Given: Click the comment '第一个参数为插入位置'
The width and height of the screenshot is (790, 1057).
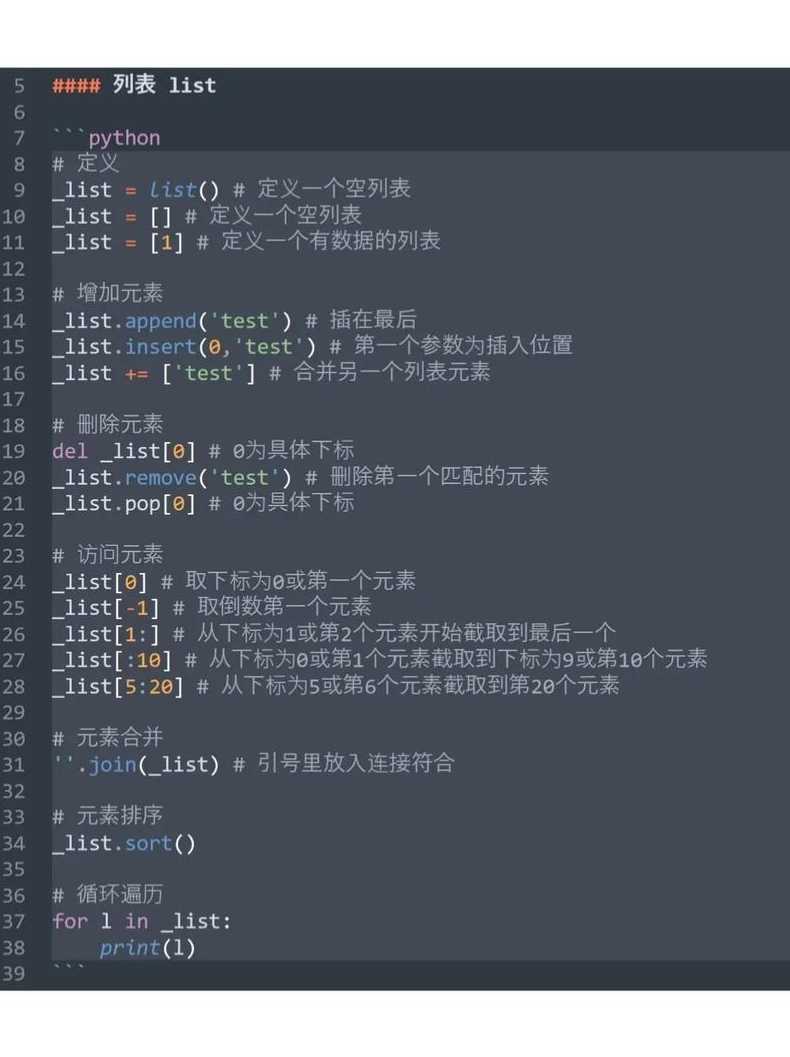Looking at the screenshot, I should (463, 345).
